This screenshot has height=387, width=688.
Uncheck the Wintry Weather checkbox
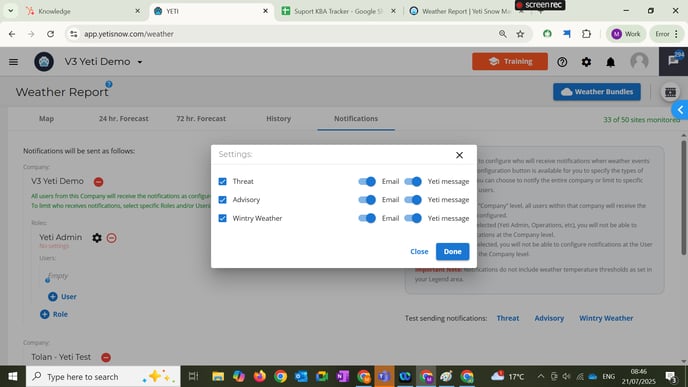(222, 218)
